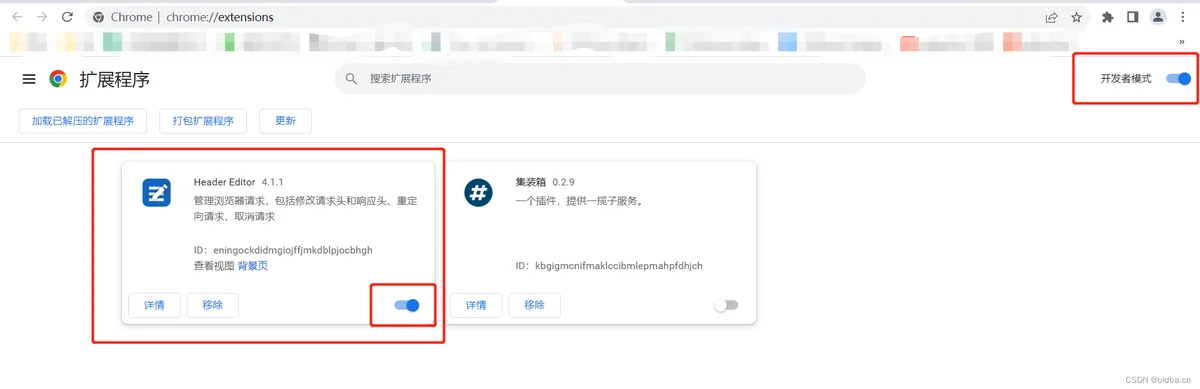
Task: Open the side panel icon
Action: pos(1133,17)
